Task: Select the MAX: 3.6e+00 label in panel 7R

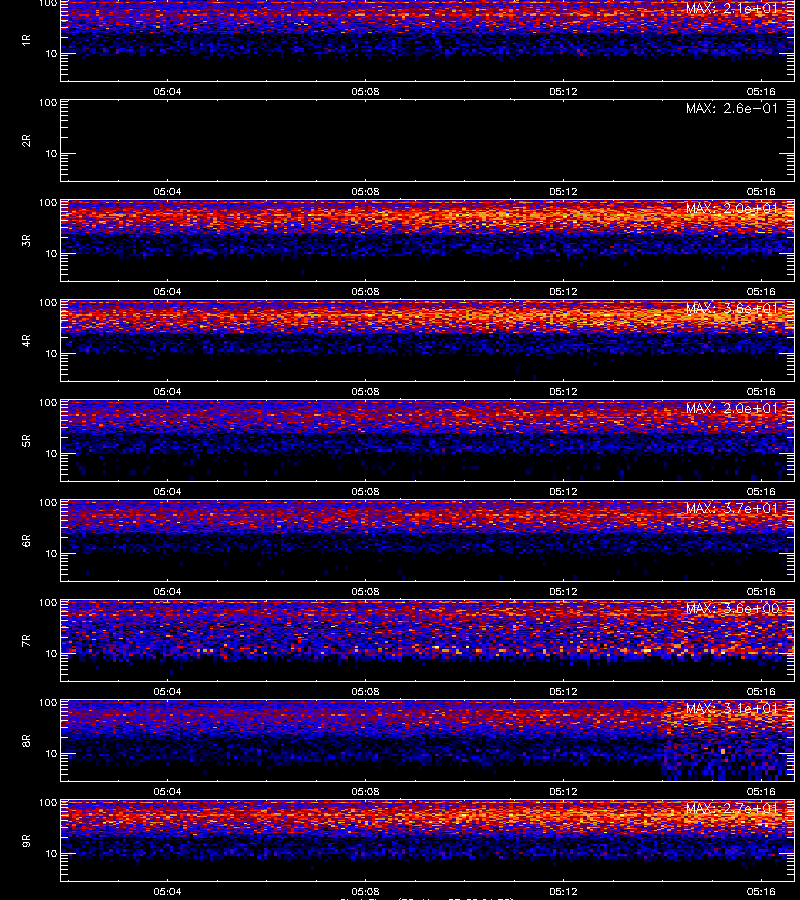Action: pos(732,608)
